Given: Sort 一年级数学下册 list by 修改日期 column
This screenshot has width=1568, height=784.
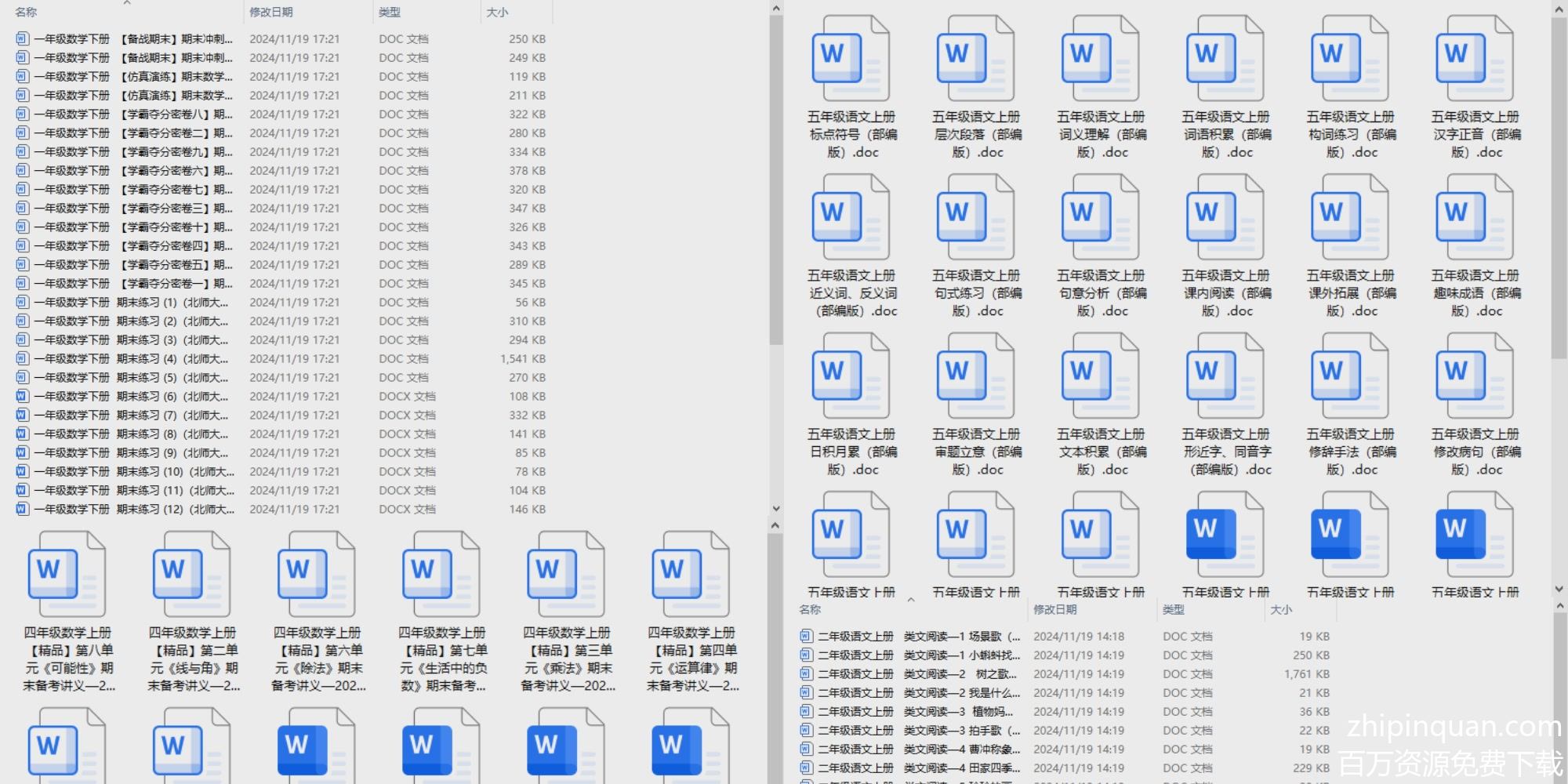Looking at the screenshot, I should (271, 13).
